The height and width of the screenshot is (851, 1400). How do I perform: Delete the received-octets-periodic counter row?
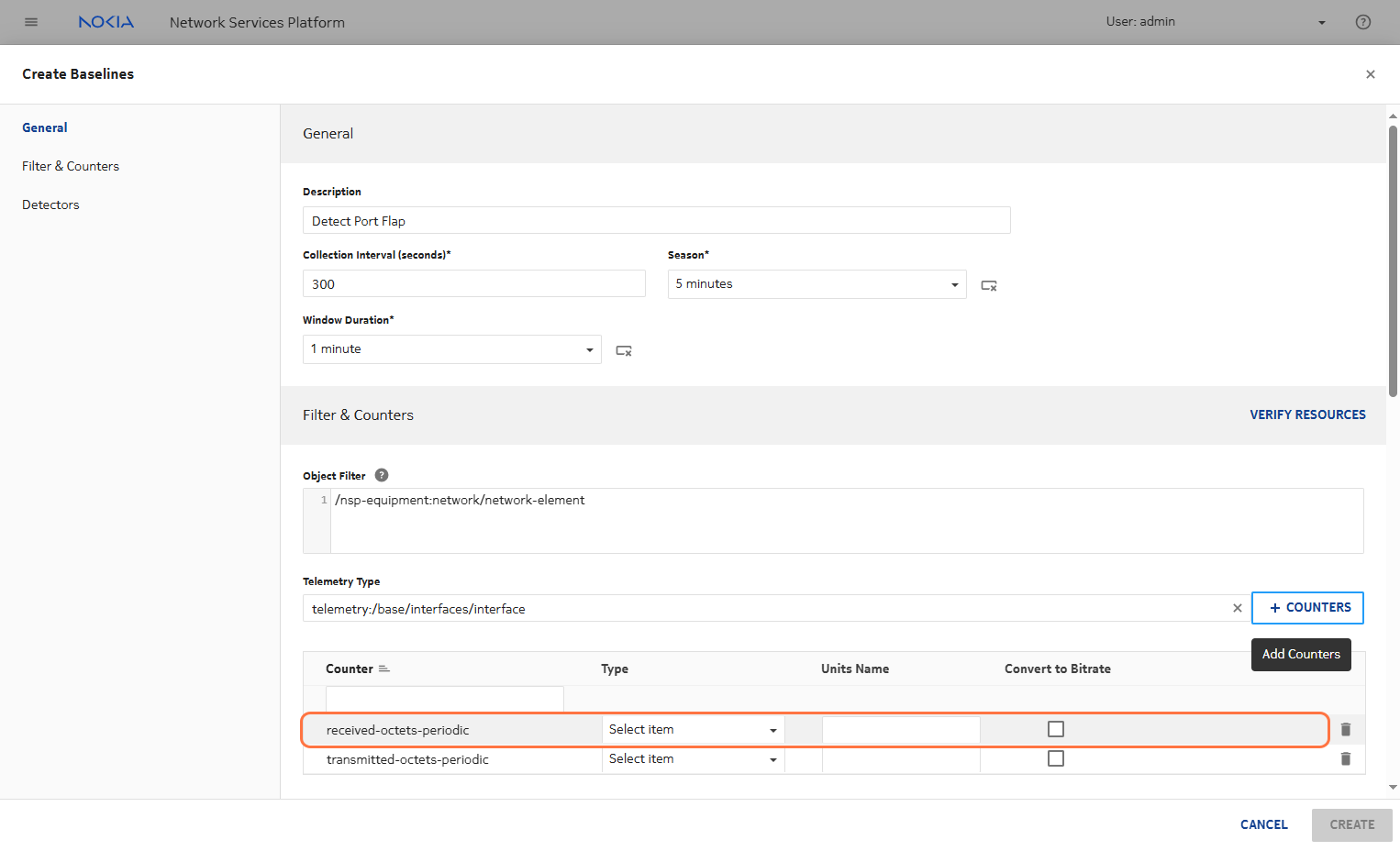click(1345, 729)
